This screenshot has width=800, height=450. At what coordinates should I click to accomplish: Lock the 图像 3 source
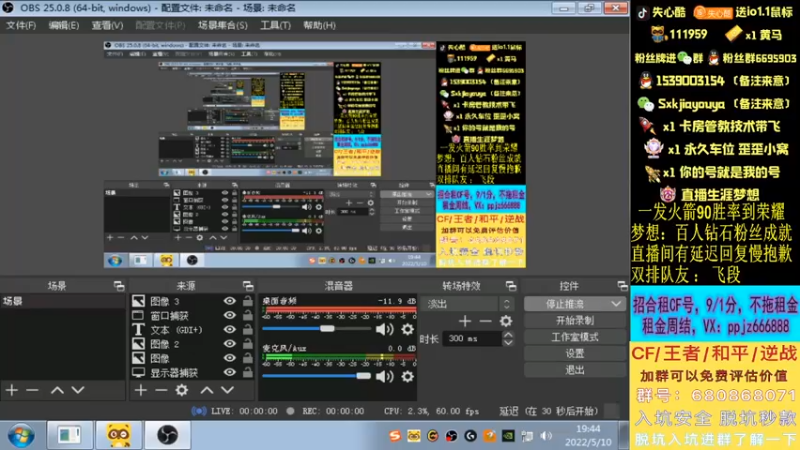[x=247, y=301]
